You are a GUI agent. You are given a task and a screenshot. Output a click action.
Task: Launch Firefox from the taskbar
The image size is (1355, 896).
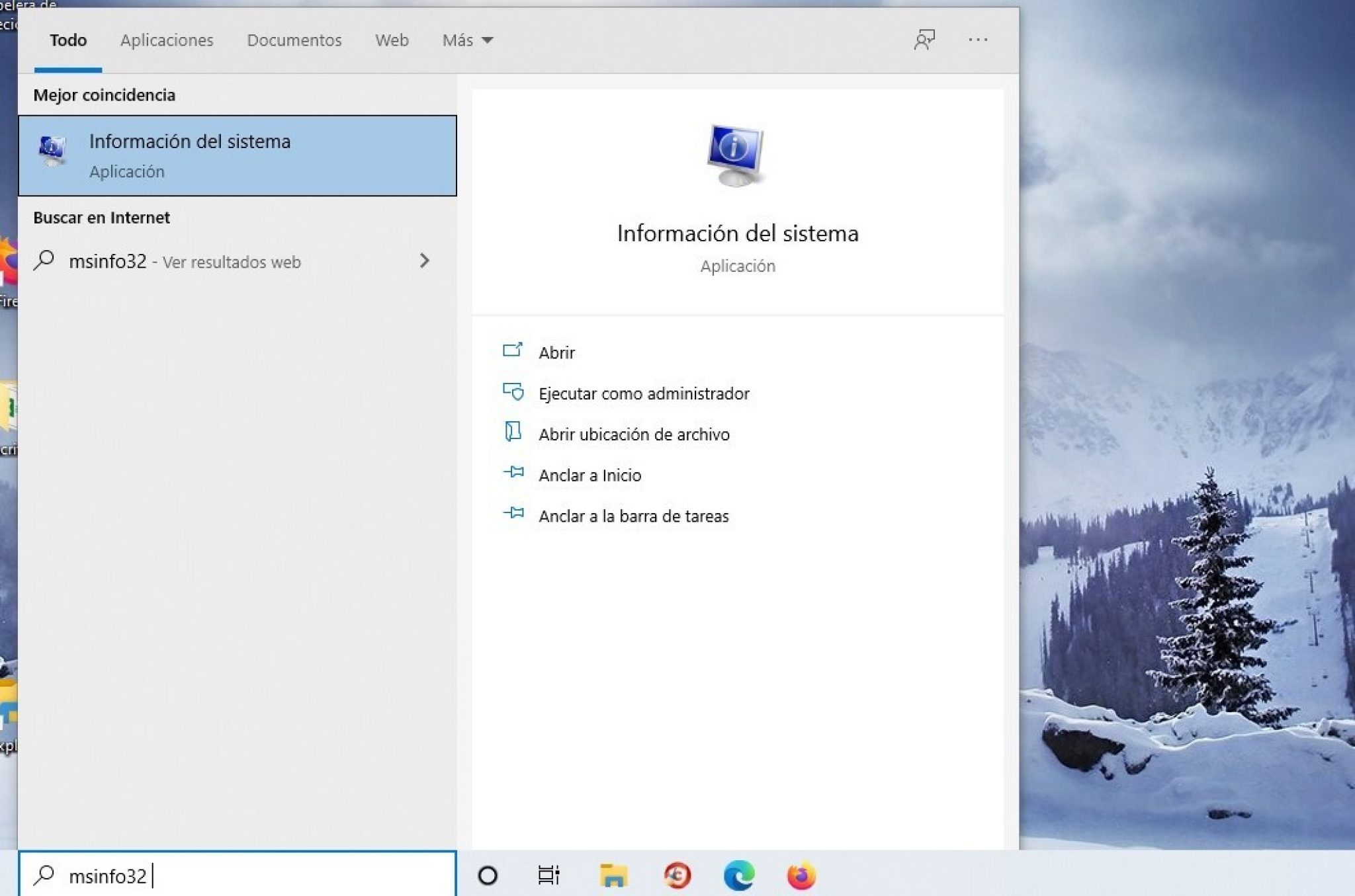(801, 876)
